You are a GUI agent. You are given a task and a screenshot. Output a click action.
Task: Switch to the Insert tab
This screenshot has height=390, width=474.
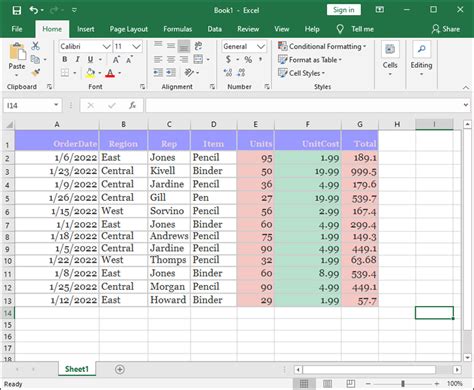coord(86,29)
